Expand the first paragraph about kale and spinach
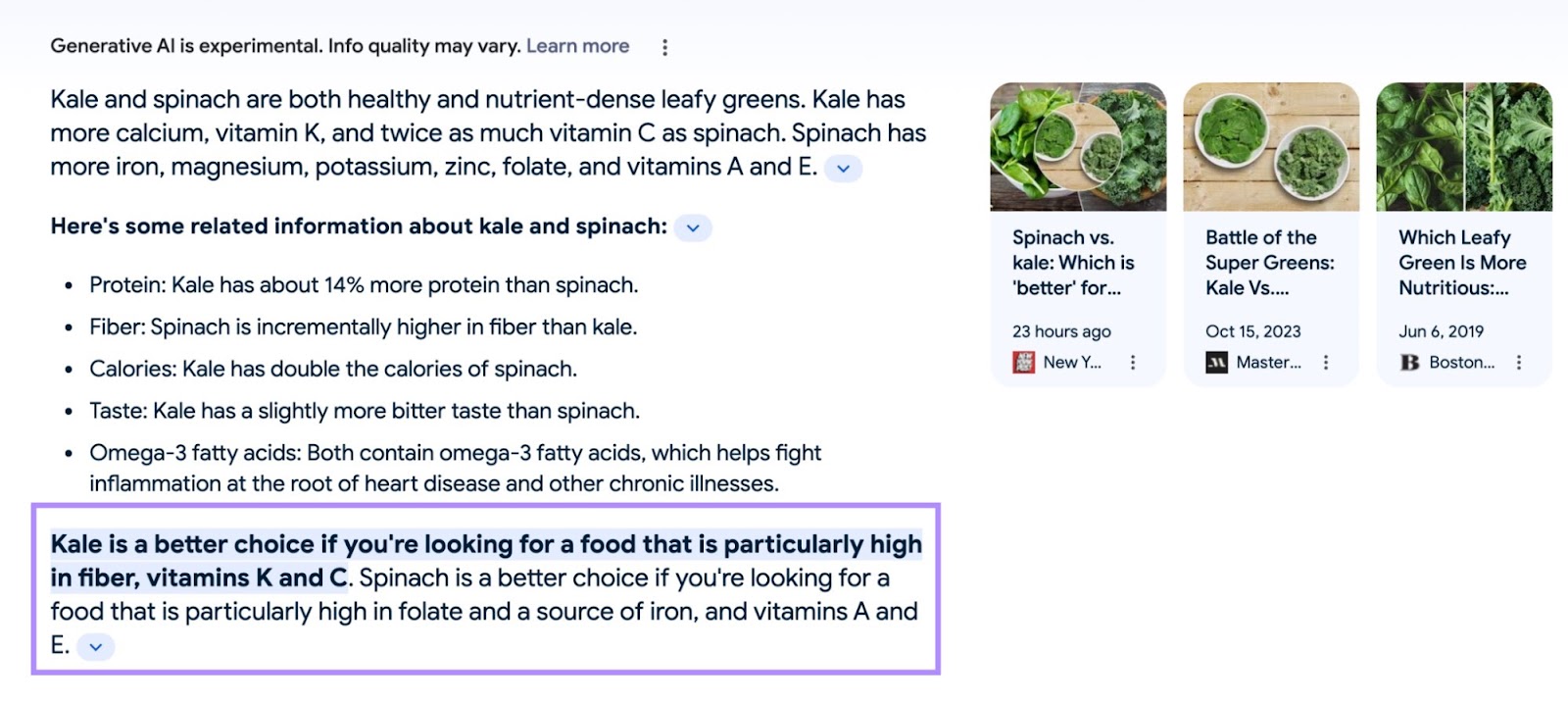 (x=843, y=168)
